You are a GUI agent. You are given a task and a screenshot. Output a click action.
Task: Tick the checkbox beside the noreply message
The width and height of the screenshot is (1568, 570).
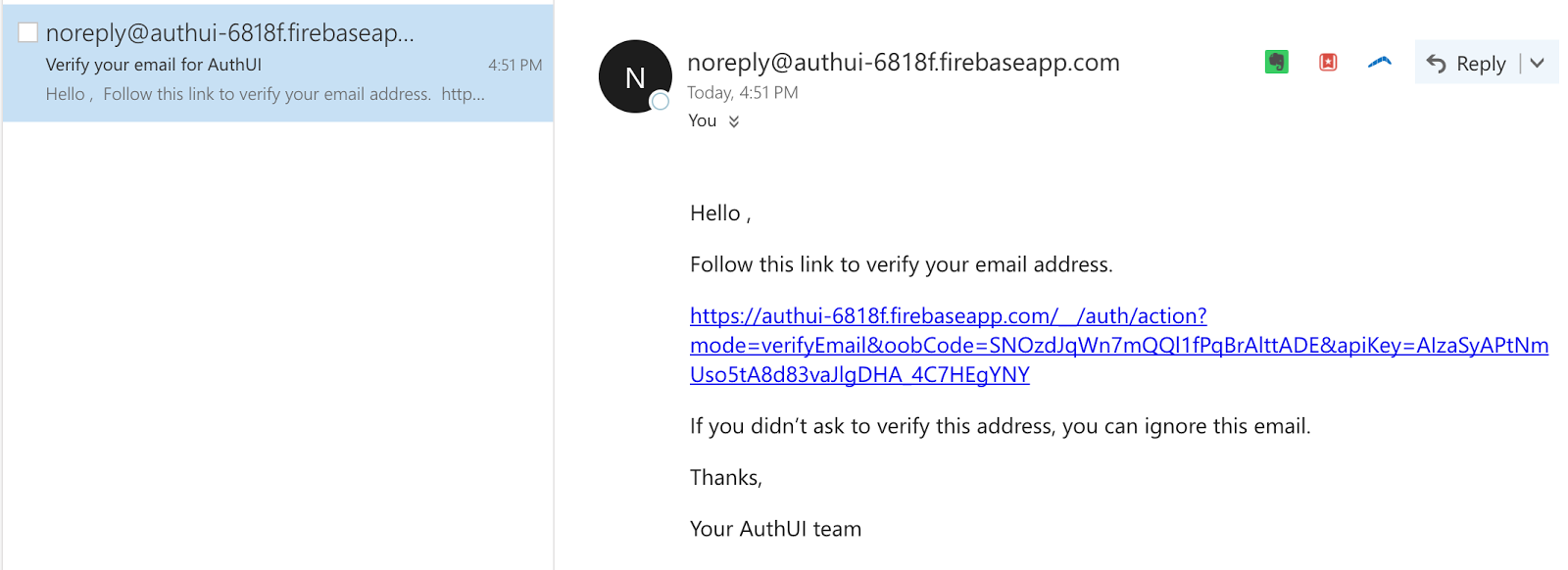pos(28,32)
